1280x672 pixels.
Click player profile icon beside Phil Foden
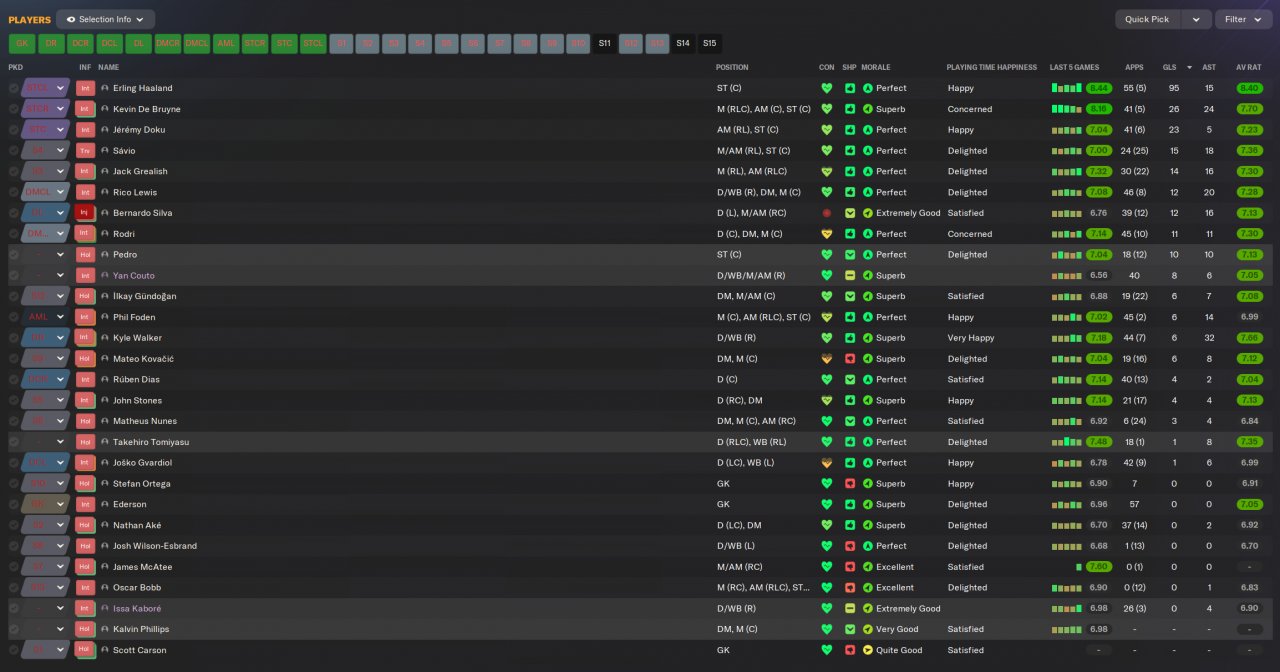pos(105,317)
